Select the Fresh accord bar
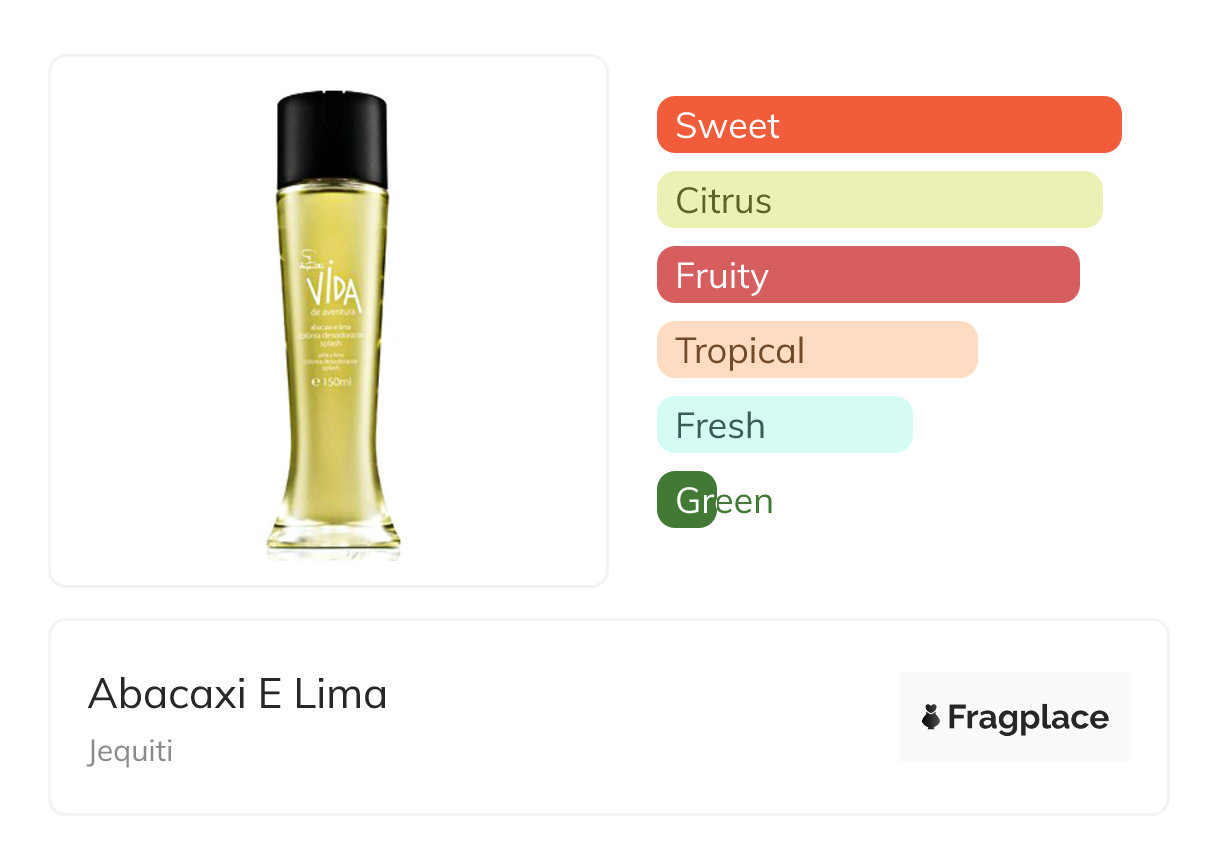The image size is (1218, 864). pyautogui.click(x=784, y=425)
